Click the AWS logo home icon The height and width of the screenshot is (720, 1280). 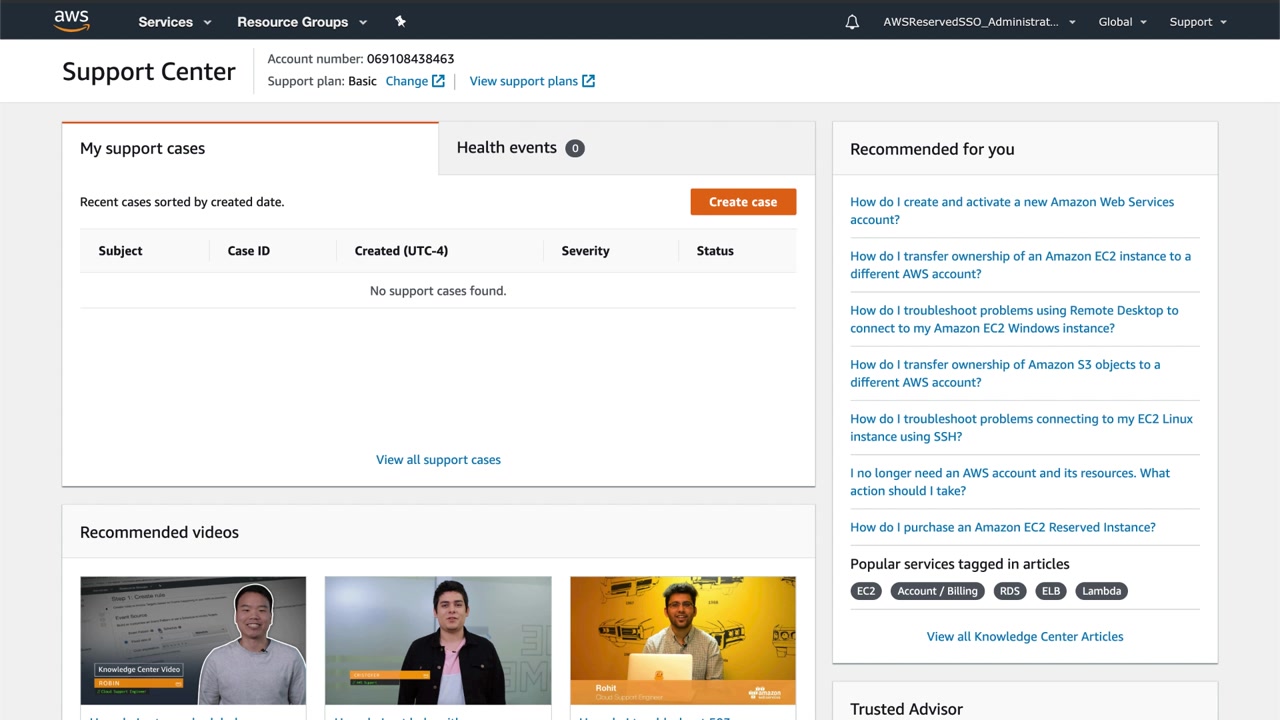coord(71,21)
